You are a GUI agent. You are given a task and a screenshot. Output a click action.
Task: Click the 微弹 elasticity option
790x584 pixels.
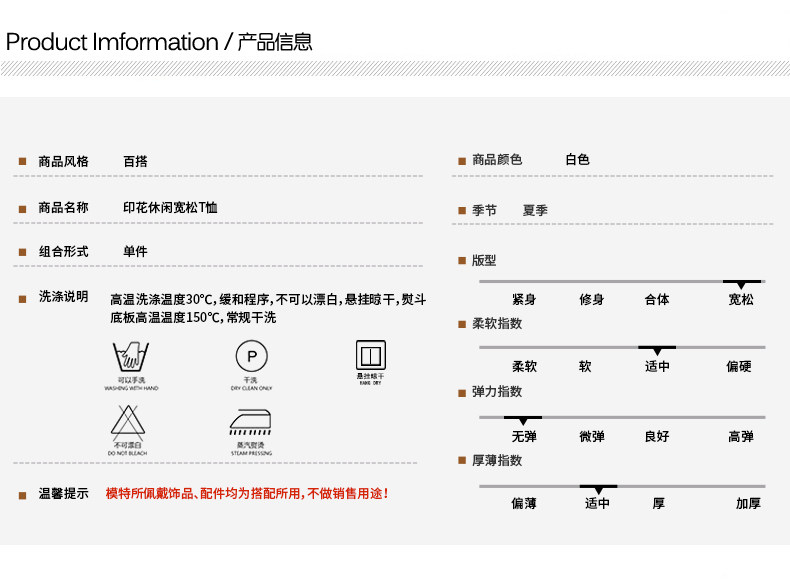coord(592,436)
